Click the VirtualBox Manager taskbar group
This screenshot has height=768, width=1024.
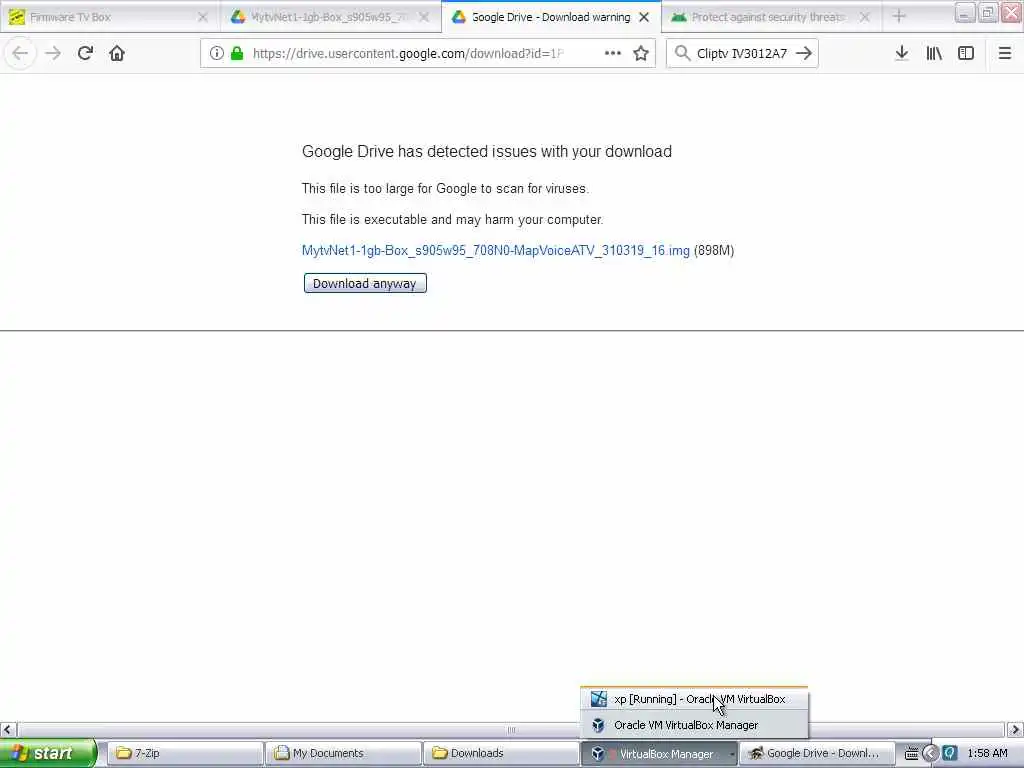[659, 753]
